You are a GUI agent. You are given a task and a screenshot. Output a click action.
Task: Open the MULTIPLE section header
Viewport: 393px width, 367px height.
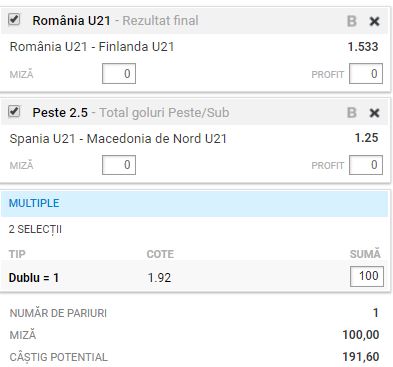(x=194, y=203)
